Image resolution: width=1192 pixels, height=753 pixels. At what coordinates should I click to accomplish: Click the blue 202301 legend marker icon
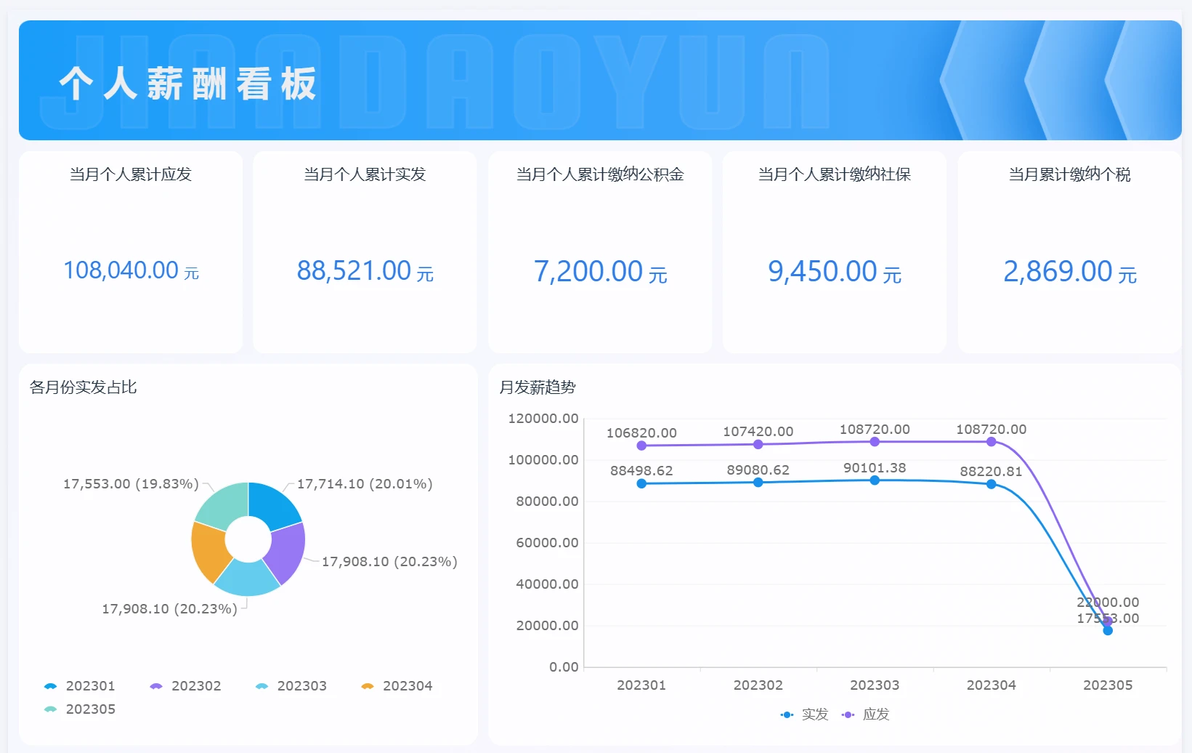[51, 687]
